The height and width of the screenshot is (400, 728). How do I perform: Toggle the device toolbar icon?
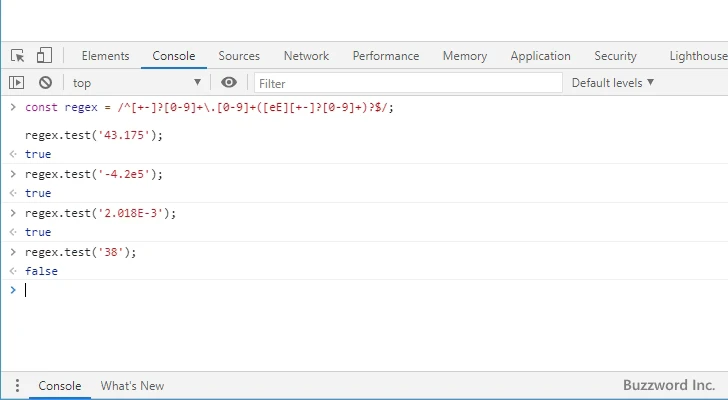[x=44, y=56]
